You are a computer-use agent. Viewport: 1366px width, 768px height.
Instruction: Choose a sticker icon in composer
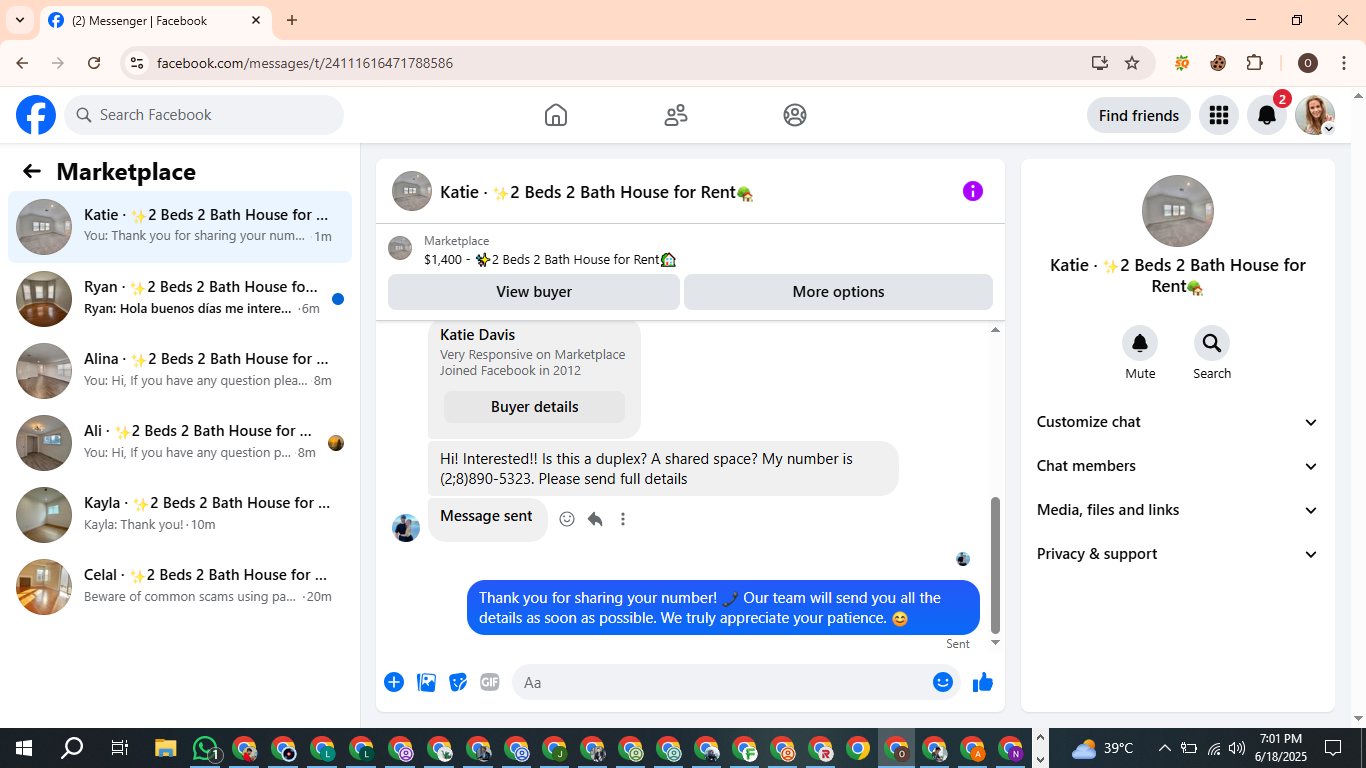(x=458, y=682)
